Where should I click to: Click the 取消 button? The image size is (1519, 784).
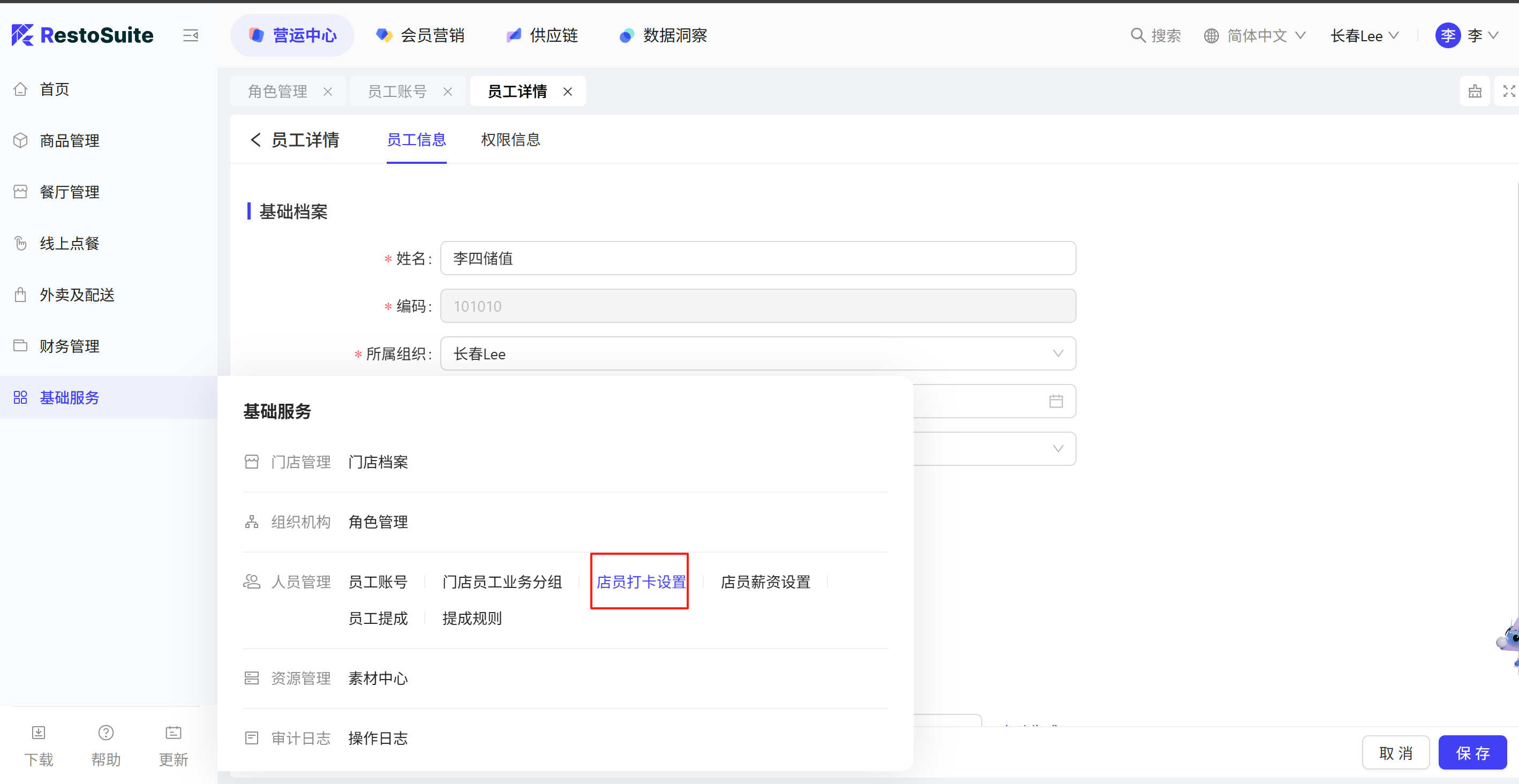point(1396,753)
